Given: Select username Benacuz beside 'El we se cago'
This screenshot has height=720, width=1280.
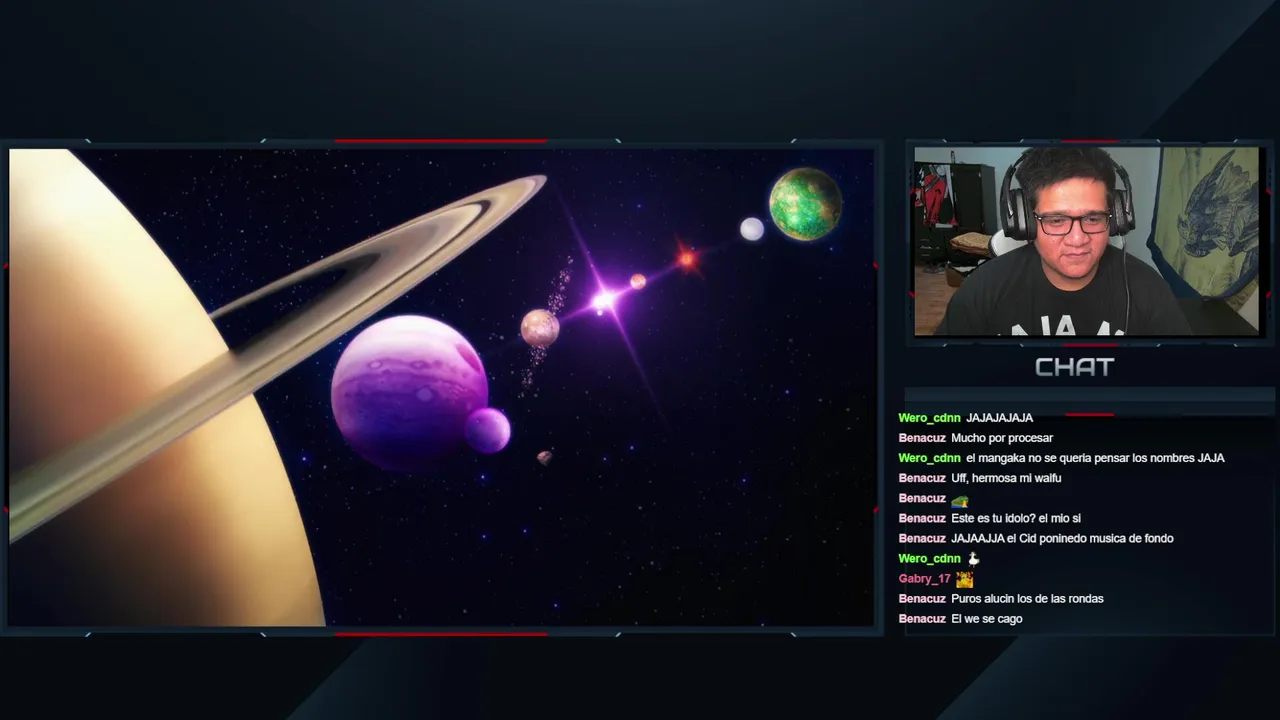Looking at the screenshot, I should tap(922, 619).
